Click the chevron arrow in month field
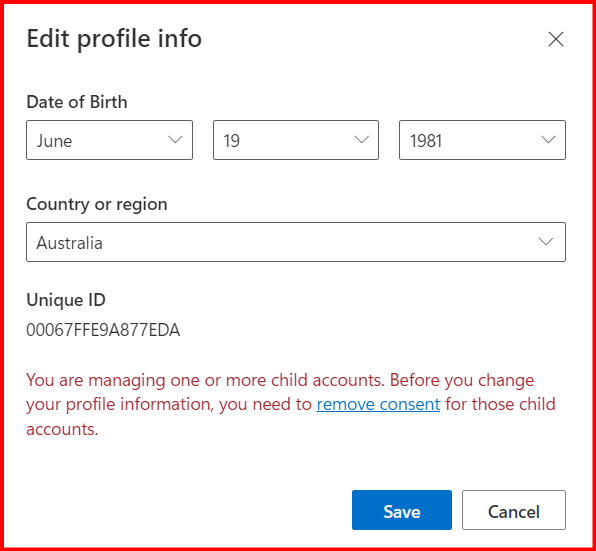Viewport: 596px width, 551px height. pyautogui.click(x=175, y=139)
